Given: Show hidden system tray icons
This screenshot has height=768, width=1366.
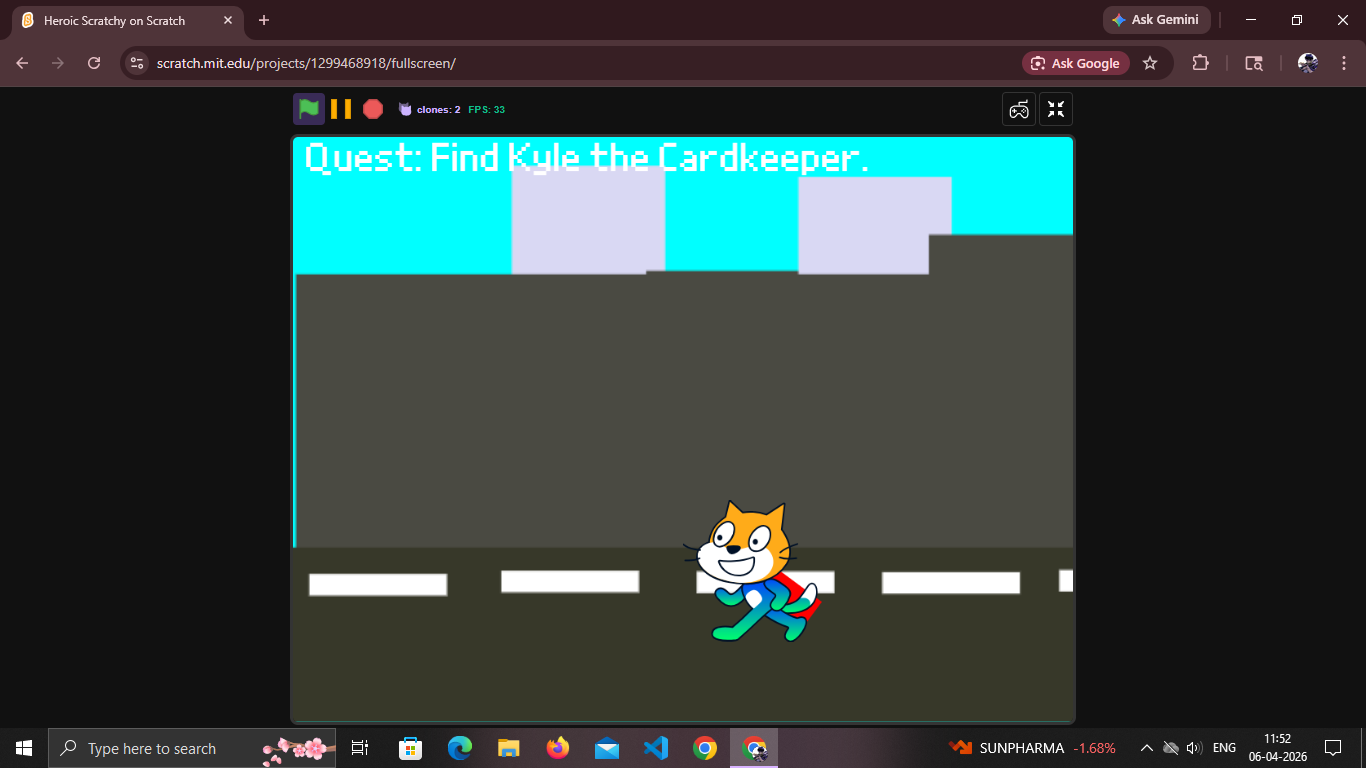Looking at the screenshot, I should point(1147,748).
